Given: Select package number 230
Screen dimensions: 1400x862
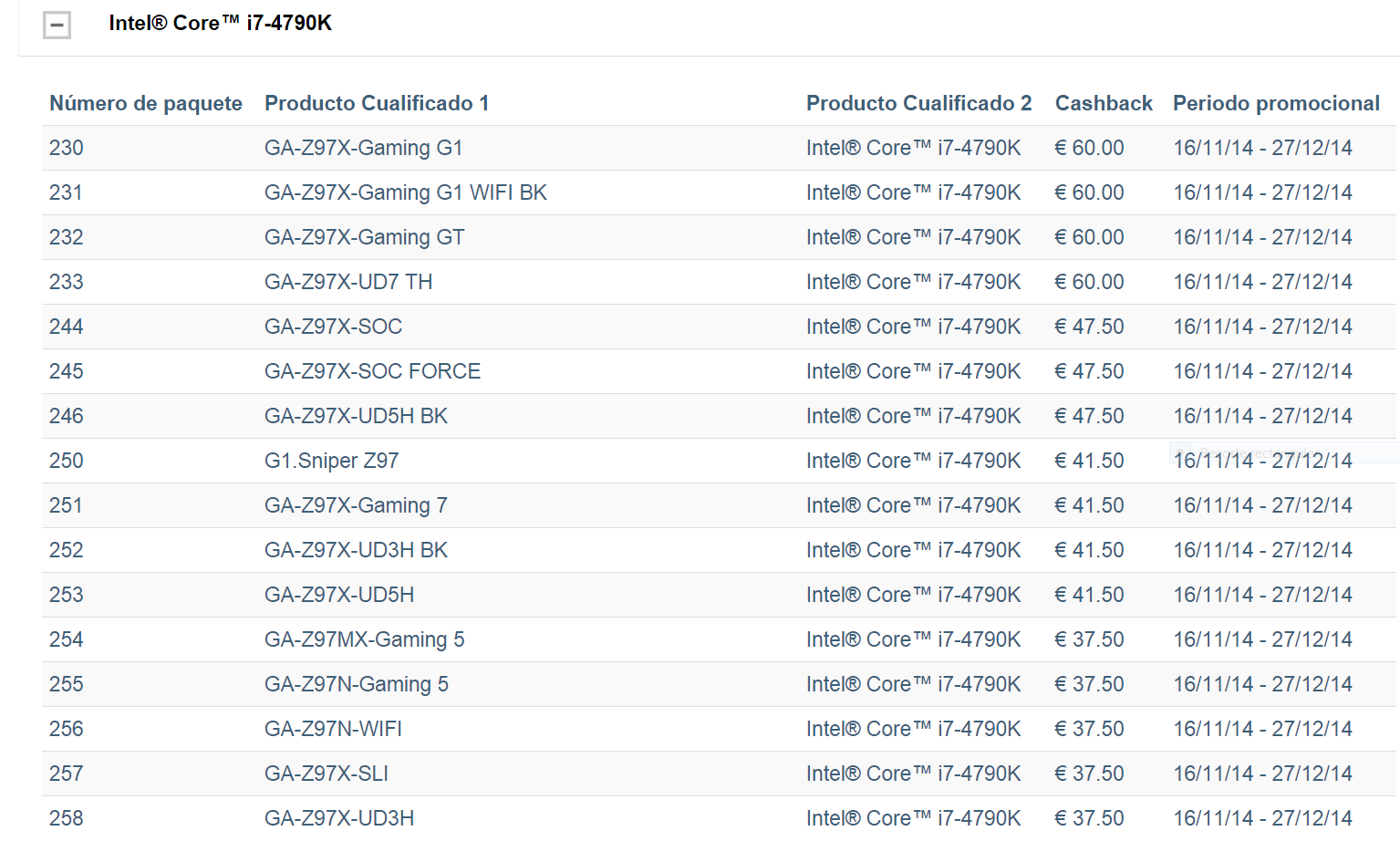Looking at the screenshot, I should pos(67,148).
